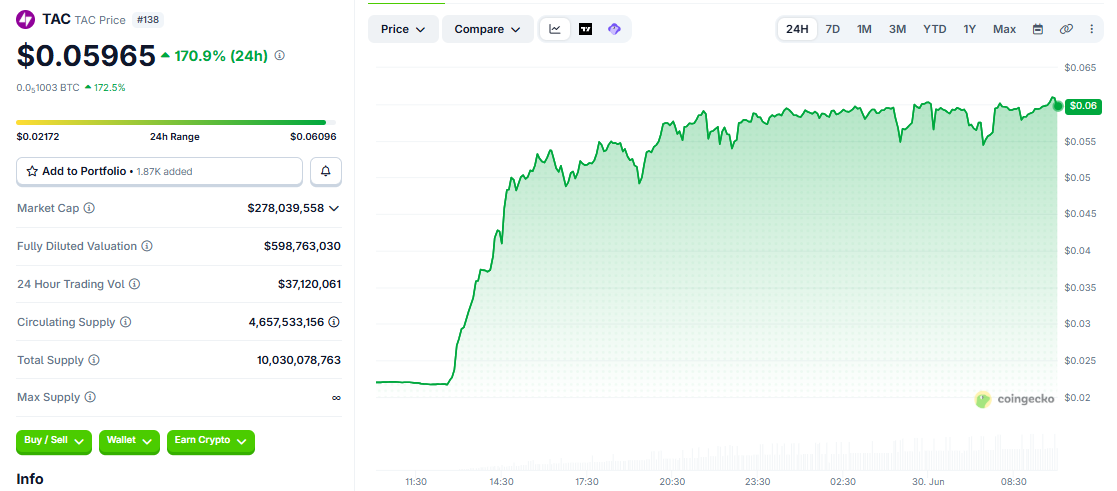1117x491 pixels.
Task: Click the 24h Range progress bar
Action: (176, 123)
